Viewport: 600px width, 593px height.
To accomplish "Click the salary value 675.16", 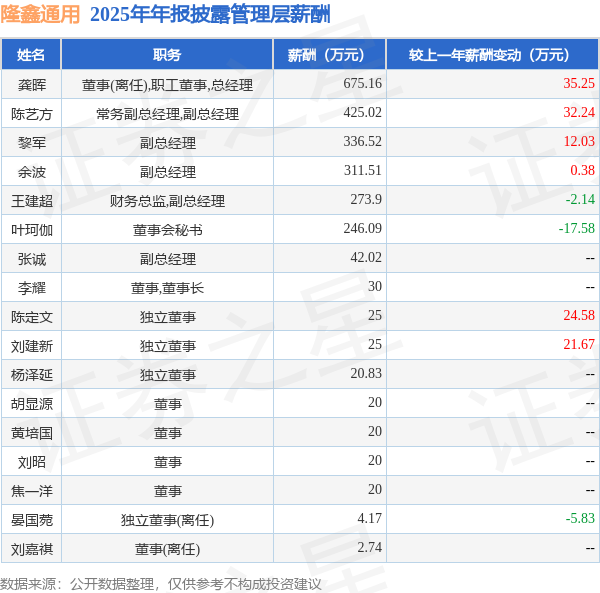I will pos(362,83).
